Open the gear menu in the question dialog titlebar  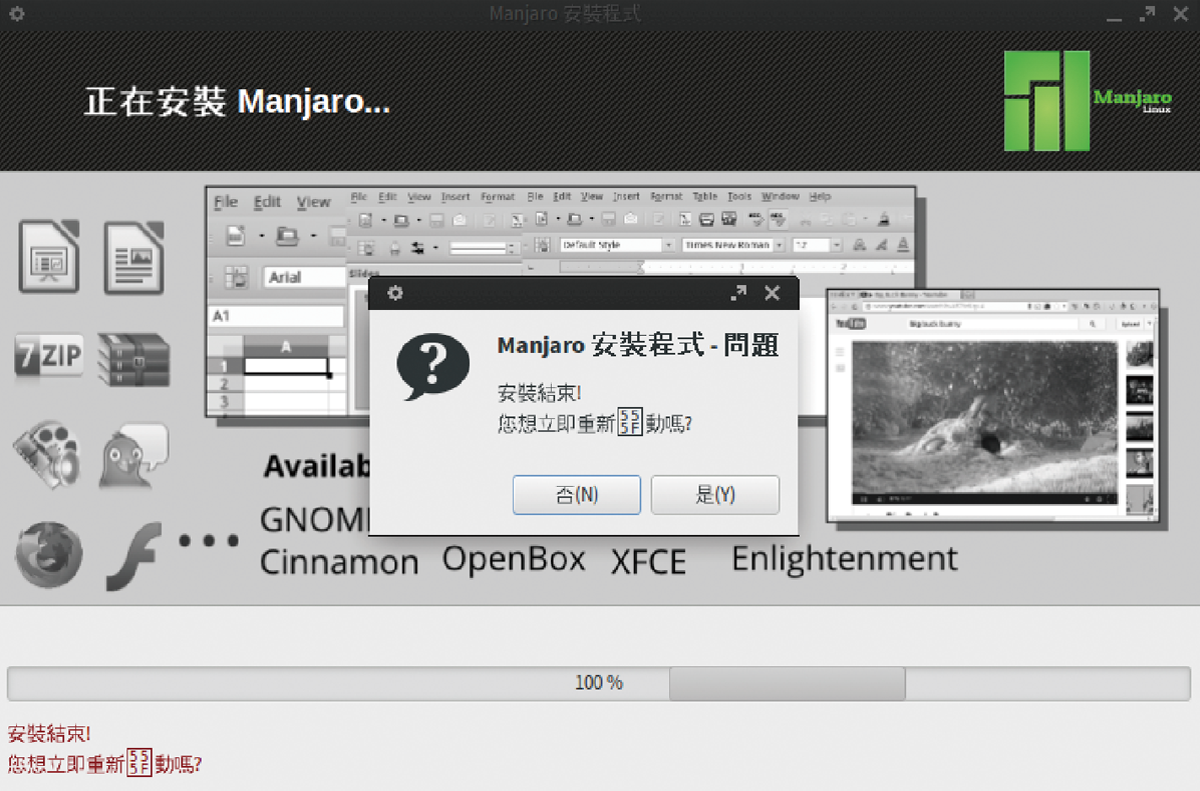395,293
